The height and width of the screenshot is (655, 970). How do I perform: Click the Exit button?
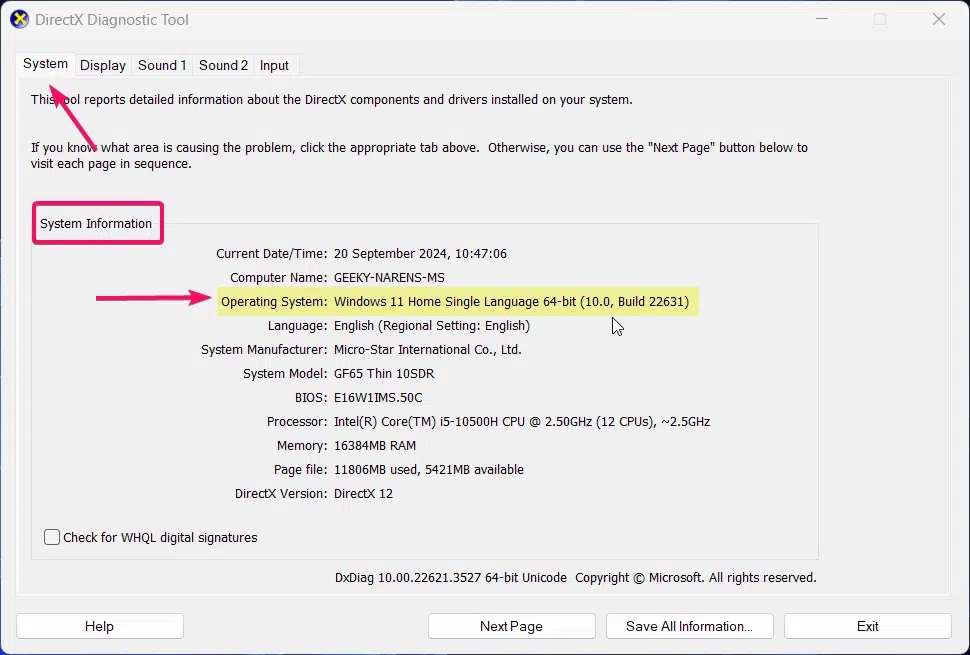point(867,626)
